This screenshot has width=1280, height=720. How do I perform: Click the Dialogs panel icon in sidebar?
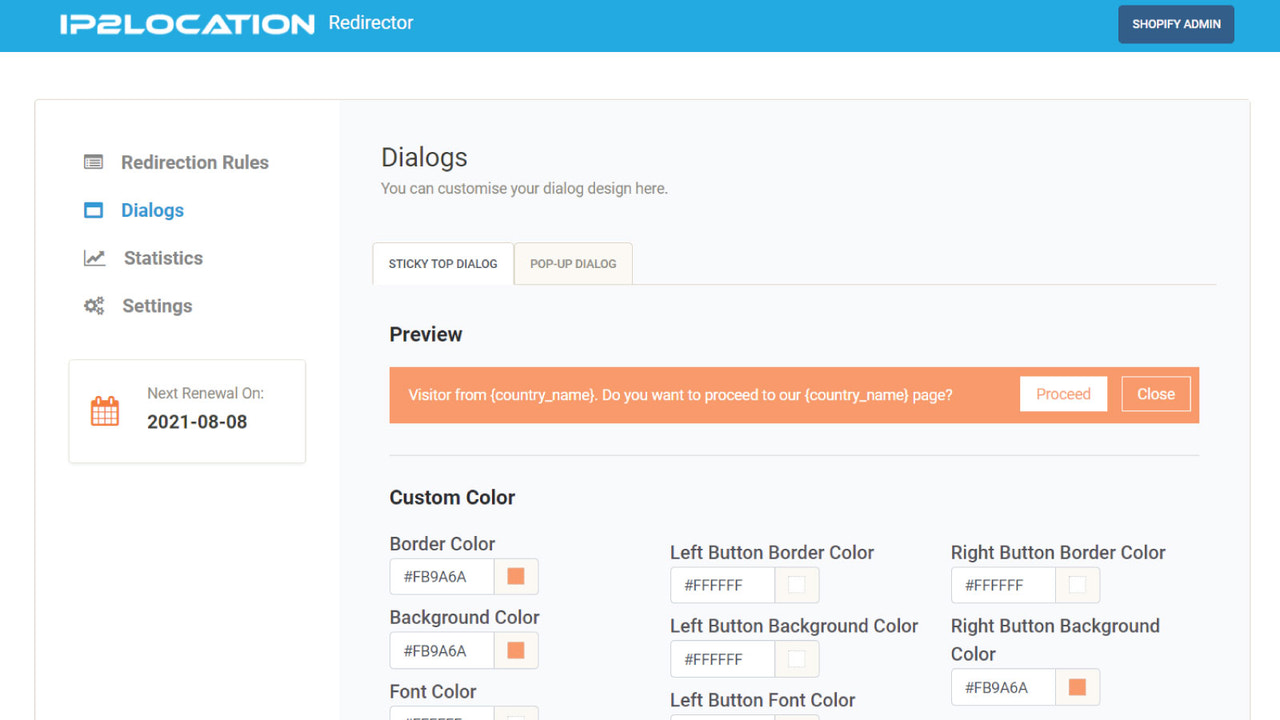93,210
